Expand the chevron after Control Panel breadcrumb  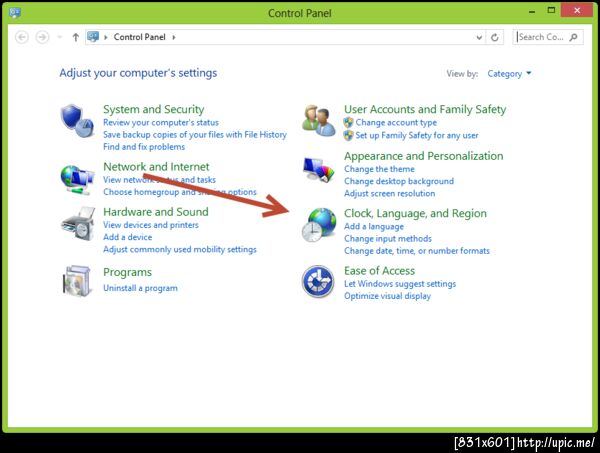(174, 37)
